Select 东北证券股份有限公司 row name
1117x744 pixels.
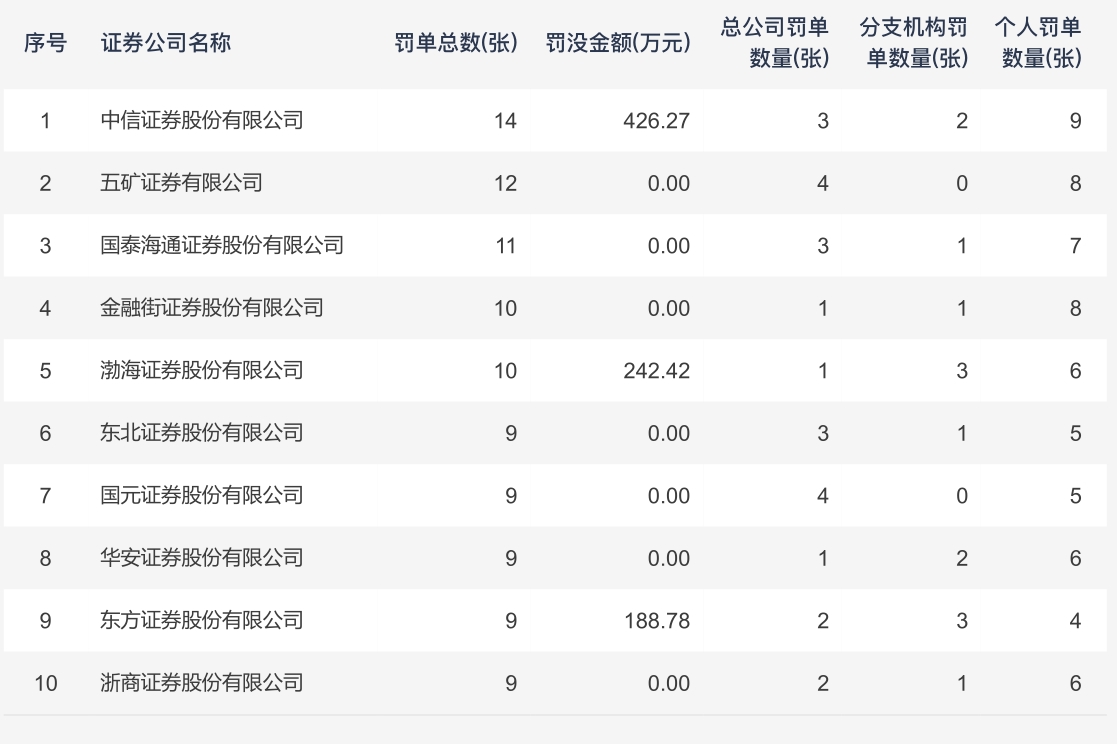tap(202, 433)
